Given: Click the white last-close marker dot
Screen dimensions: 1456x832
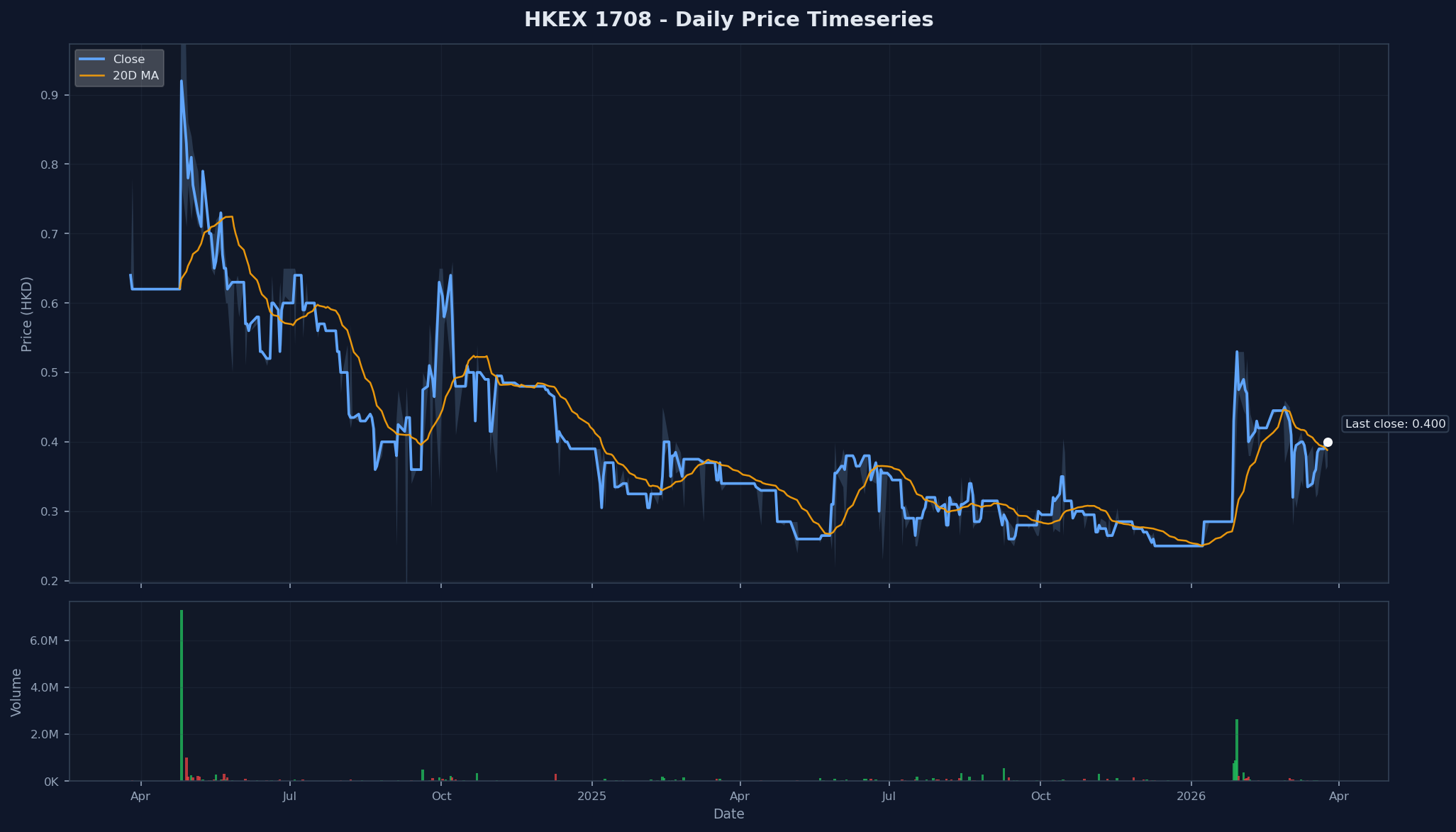Looking at the screenshot, I should point(1328,442).
